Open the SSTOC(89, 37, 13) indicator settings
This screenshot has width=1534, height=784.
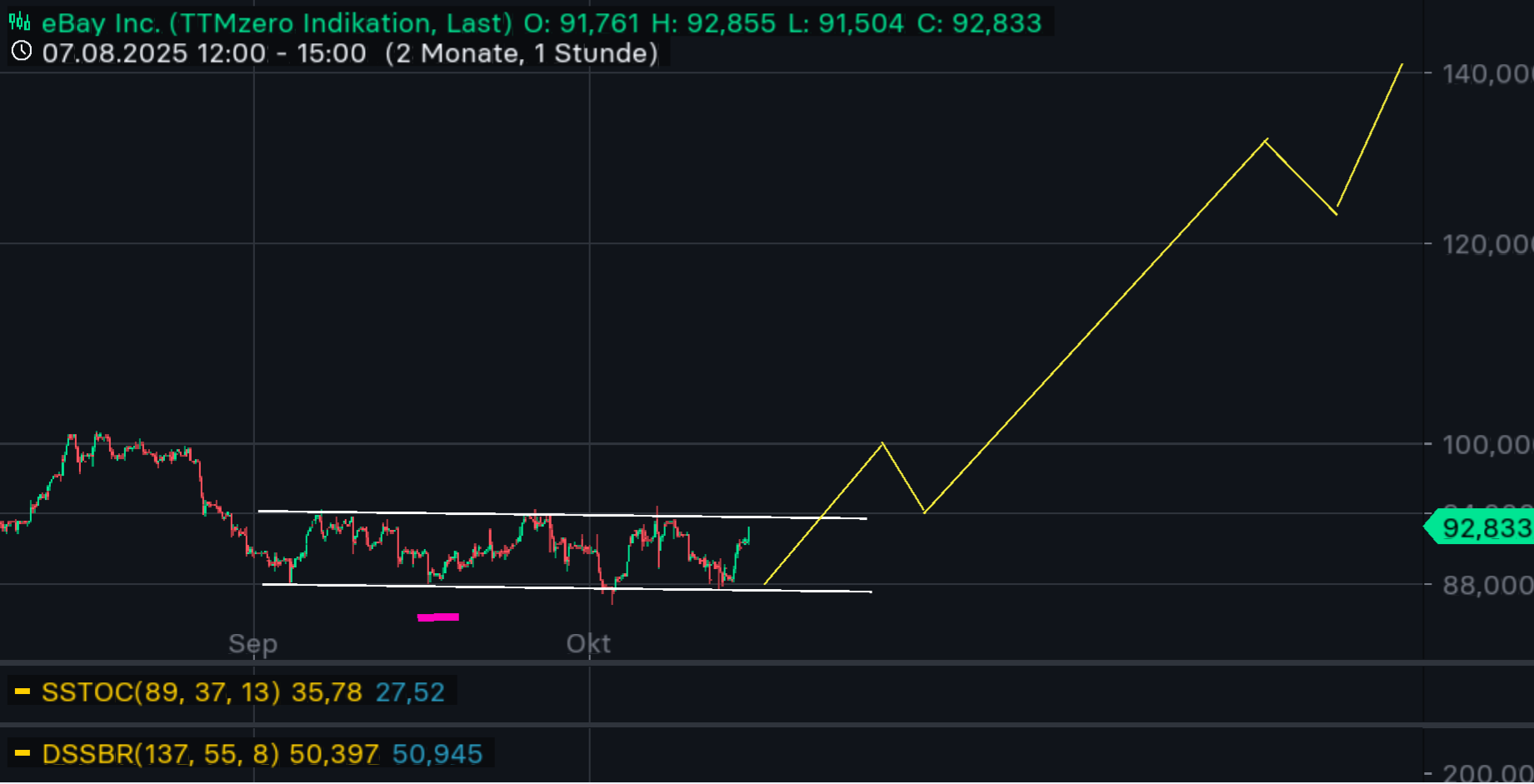point(160,692)
